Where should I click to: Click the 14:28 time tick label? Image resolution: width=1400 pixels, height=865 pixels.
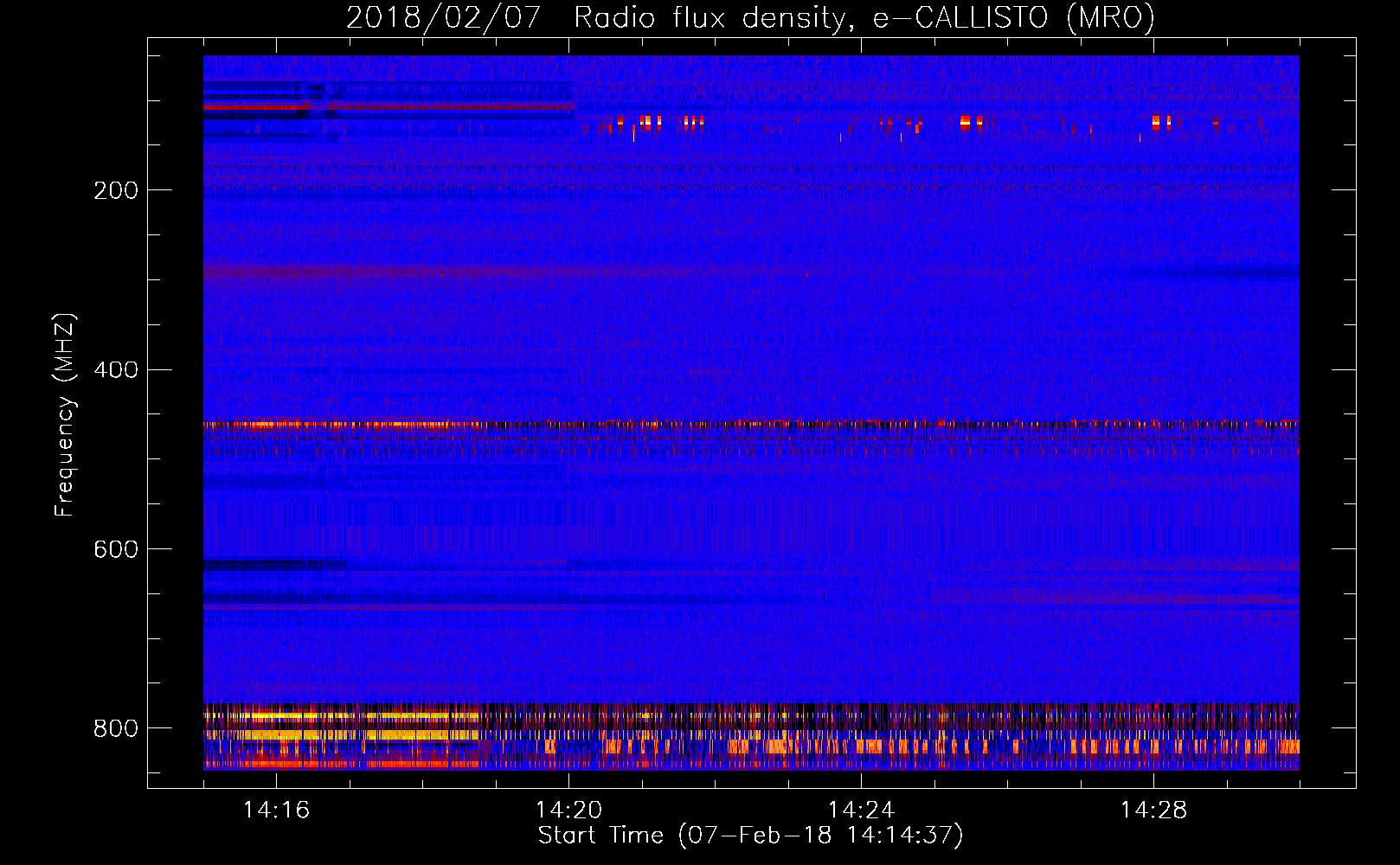tap(1153, 811)
